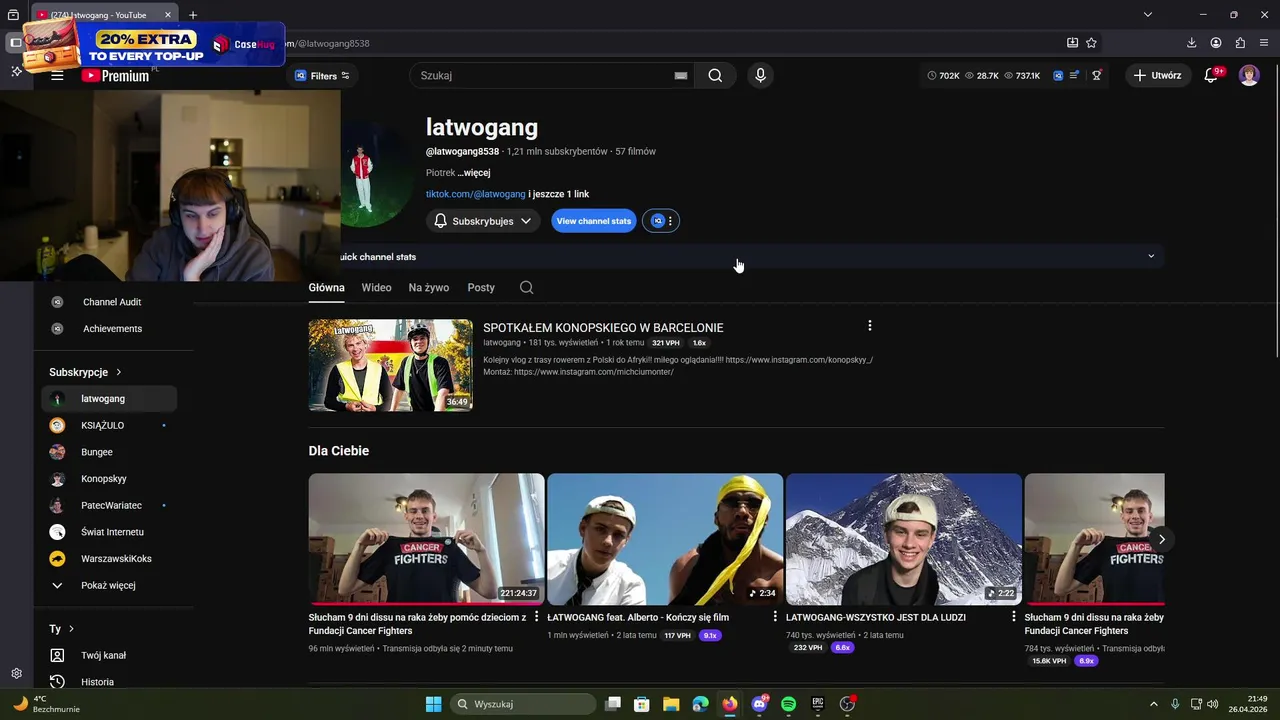1280x720 pixels.
Task: Show next Dla Ciebie videos arrow
Action: (1161, 539)
